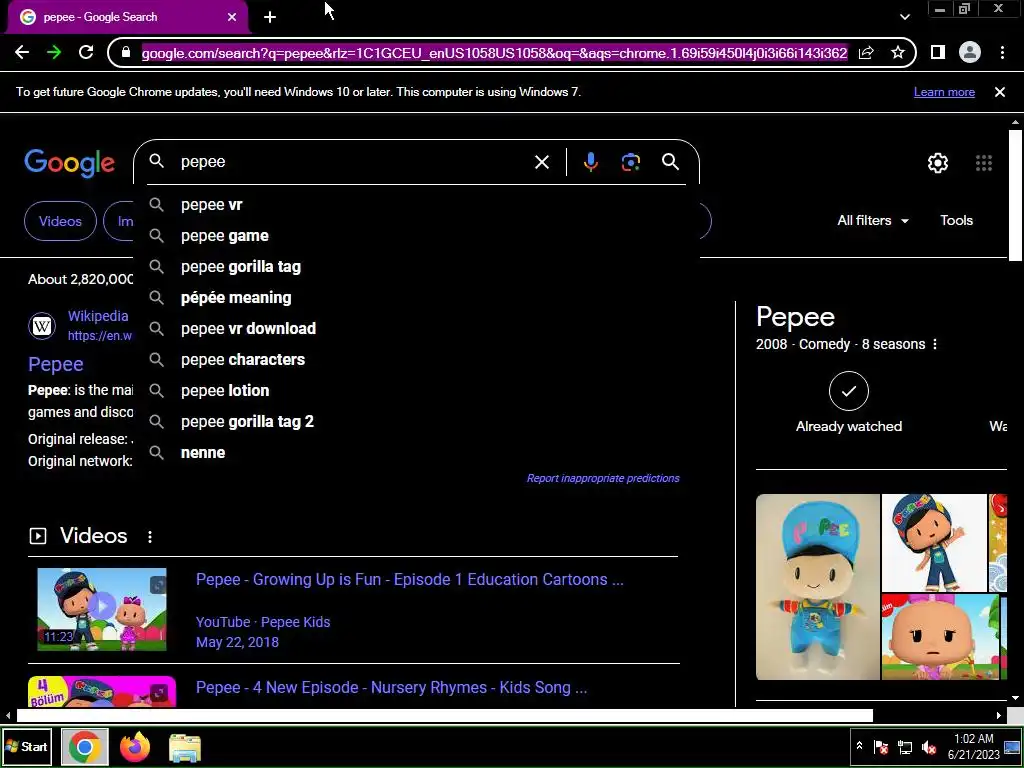Open Firefox from the taskbar
This screenshot has width=1024, height=768.
coord(135,747)
